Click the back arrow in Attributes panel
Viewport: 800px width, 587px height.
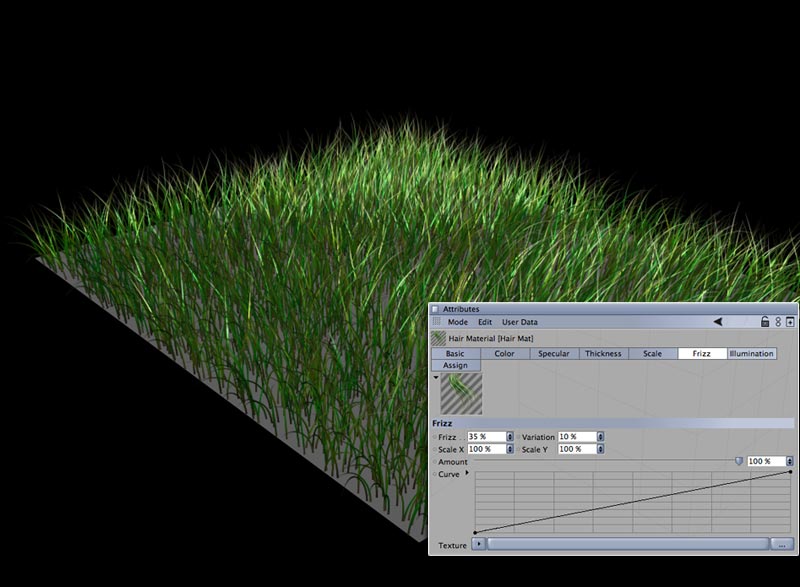(717, 322)
